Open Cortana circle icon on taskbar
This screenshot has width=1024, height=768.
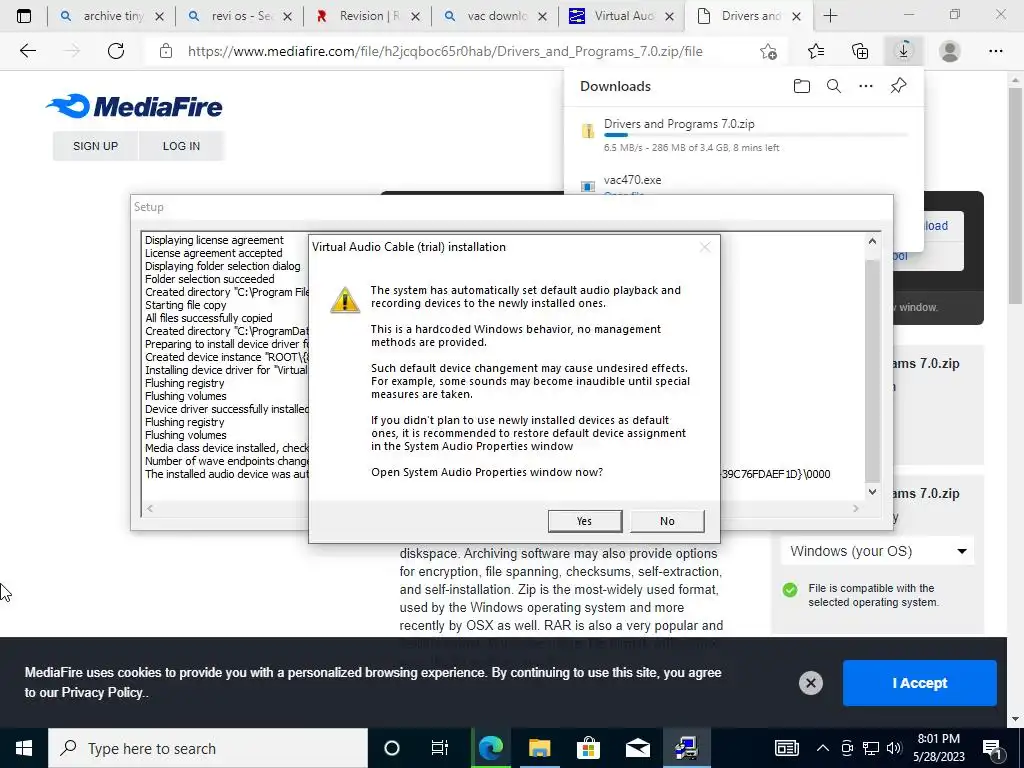(x=391, y=748)
